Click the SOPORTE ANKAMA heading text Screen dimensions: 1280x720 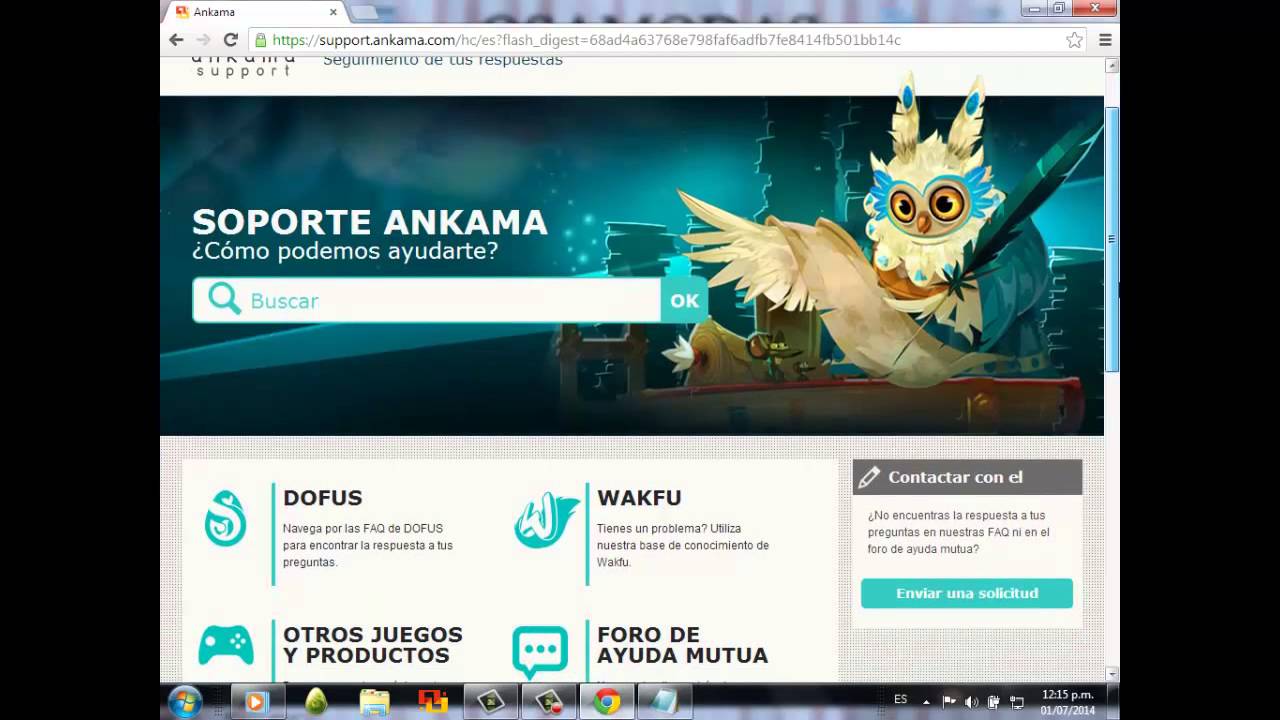[369, 221]
